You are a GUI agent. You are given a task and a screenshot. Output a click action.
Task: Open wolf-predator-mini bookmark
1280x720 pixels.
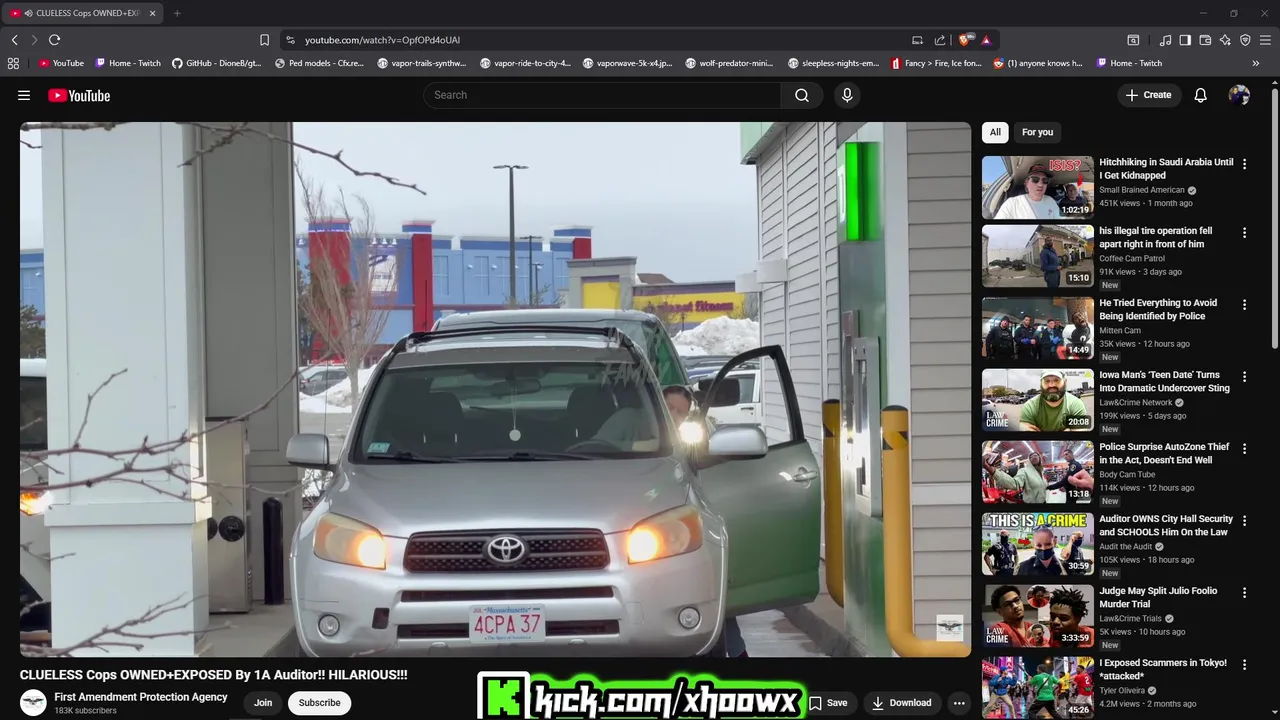730,63
